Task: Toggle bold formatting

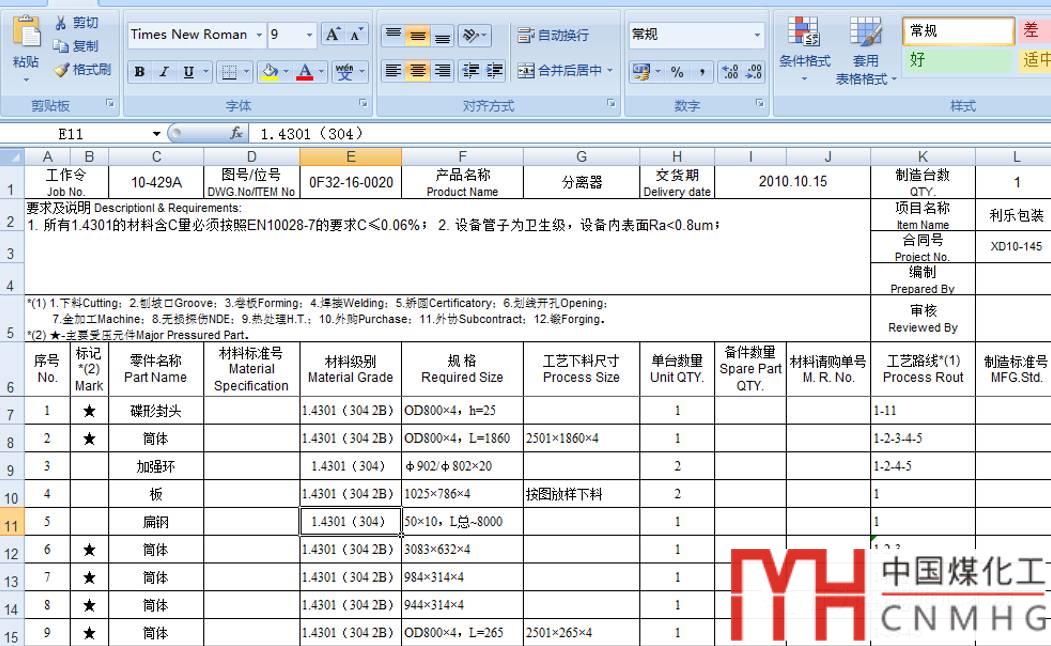Action: click(x=139, y=71)
